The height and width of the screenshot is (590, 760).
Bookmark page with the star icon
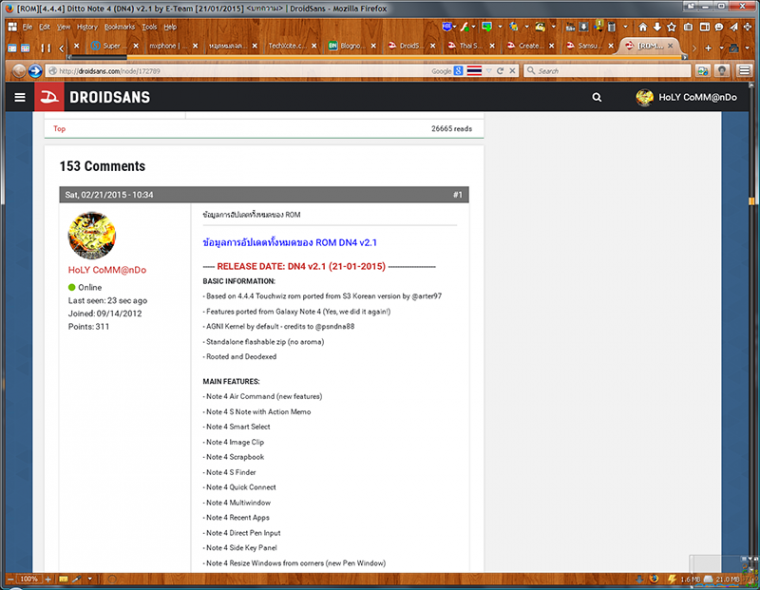click(x=671, y=27)
